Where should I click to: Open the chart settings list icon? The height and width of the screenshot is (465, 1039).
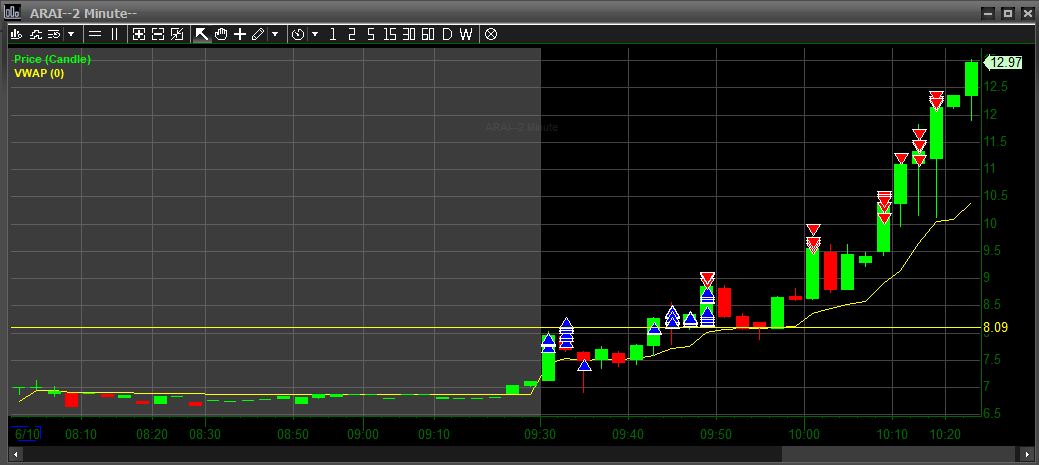click(x=54, y=34)
